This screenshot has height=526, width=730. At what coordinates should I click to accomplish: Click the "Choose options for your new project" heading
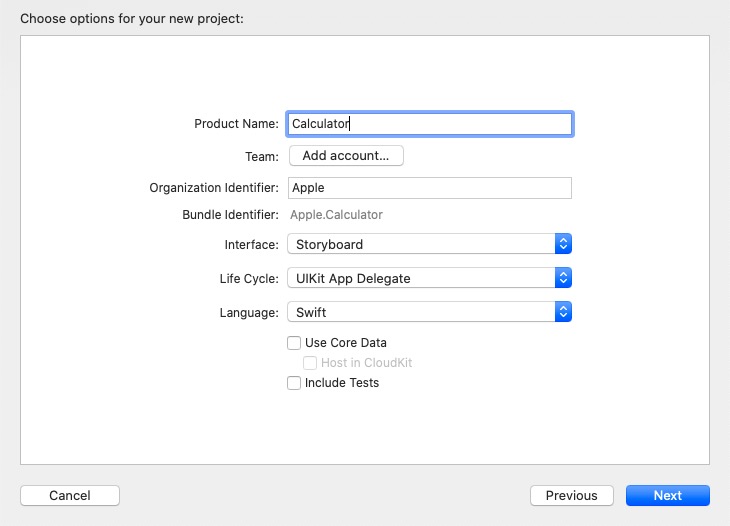[131, 19]
